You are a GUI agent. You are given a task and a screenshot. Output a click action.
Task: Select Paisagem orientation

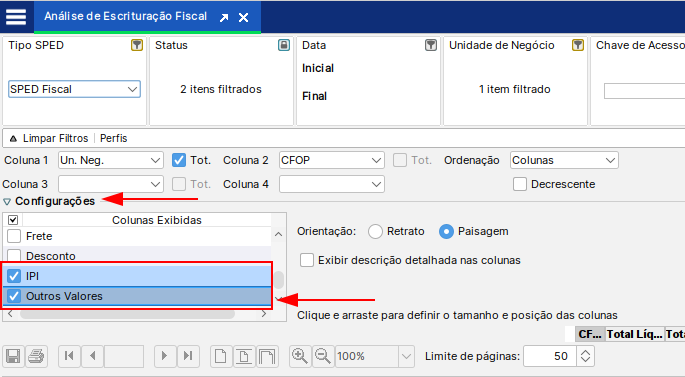tap(446, 232)
